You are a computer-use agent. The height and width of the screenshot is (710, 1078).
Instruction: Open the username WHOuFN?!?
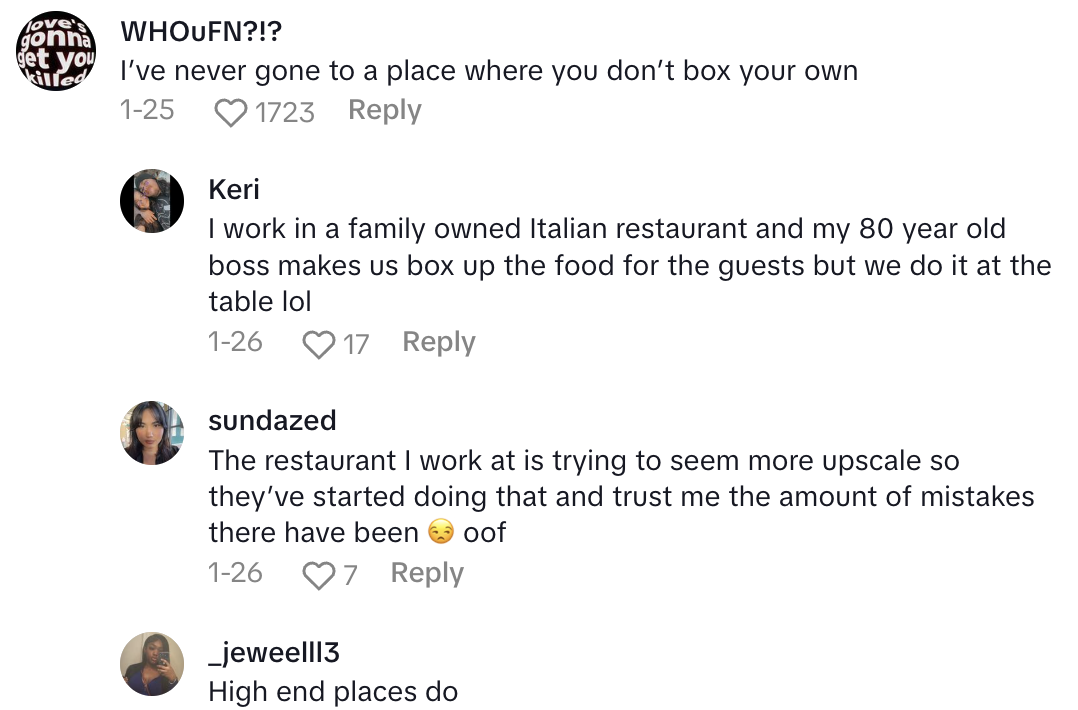pyautogui.click(x=200, y=31)
